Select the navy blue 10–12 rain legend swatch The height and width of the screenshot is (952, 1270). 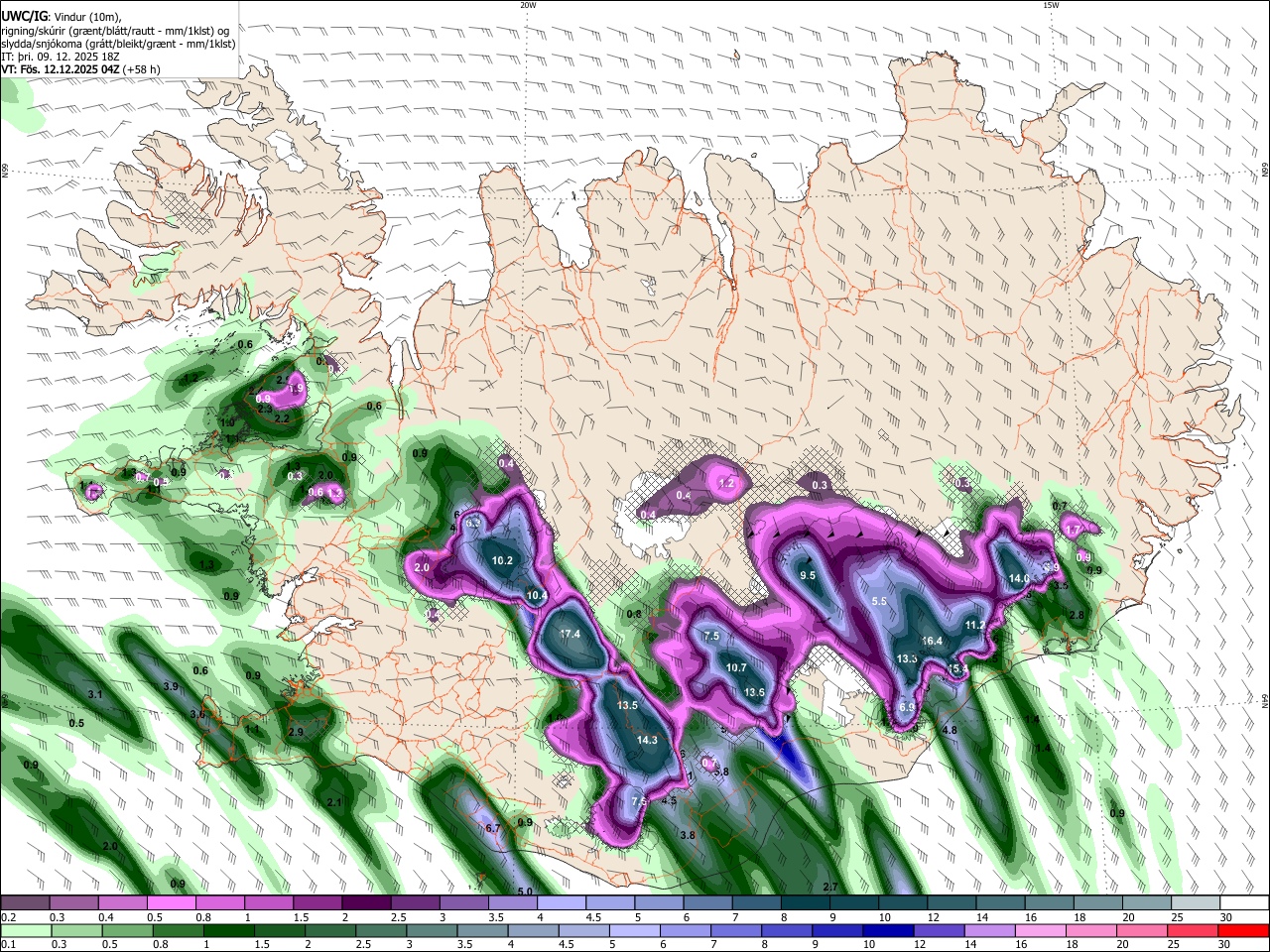pos(888,929)
